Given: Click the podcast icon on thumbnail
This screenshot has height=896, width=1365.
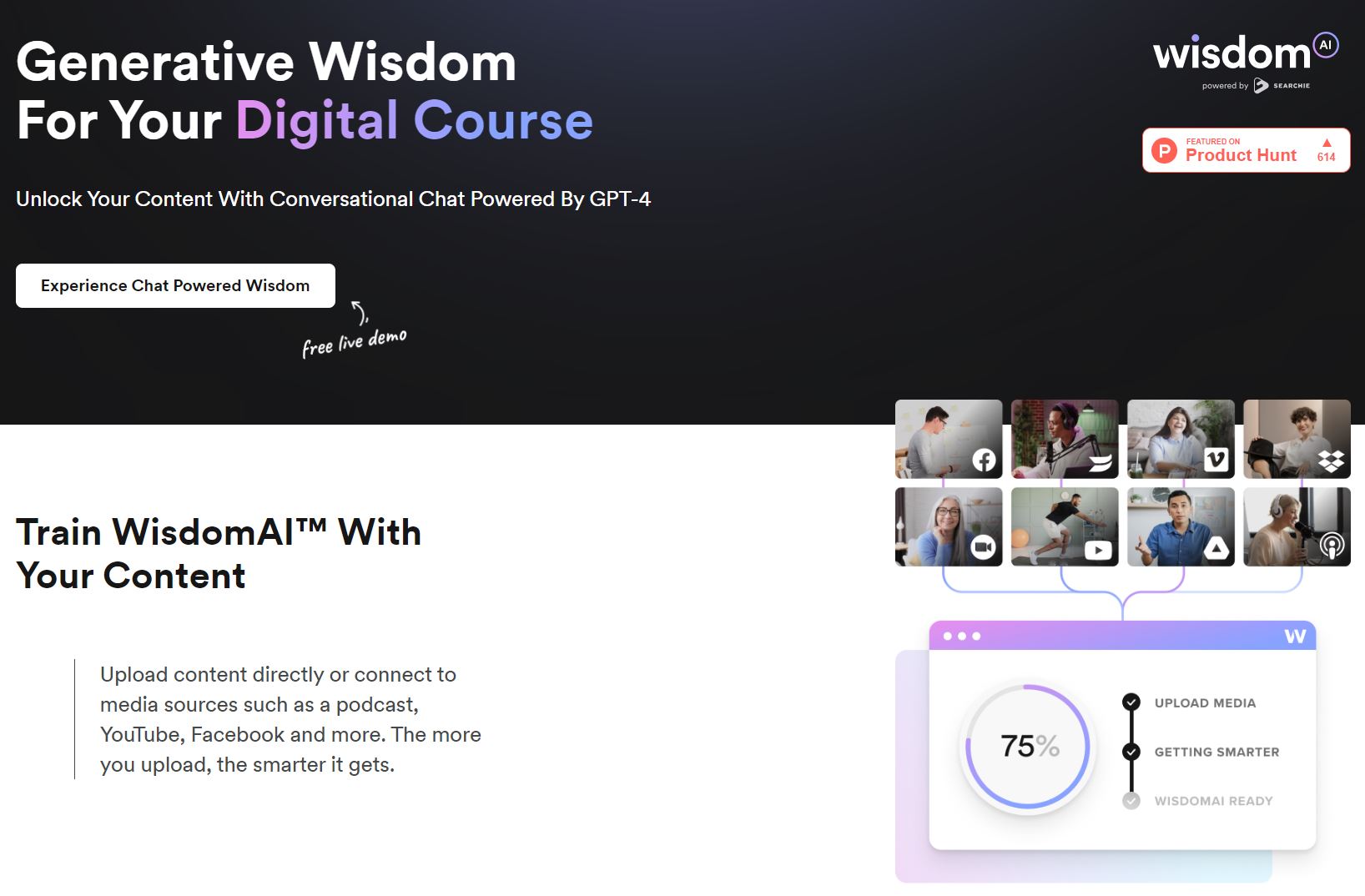Looking at the screenshot, I should 1332,546.
